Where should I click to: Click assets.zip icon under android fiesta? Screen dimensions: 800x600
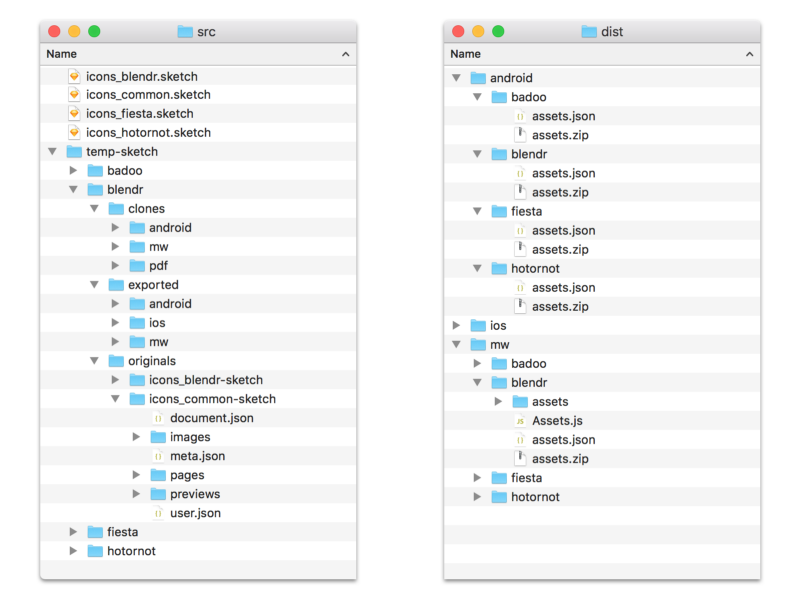point(520,249)
